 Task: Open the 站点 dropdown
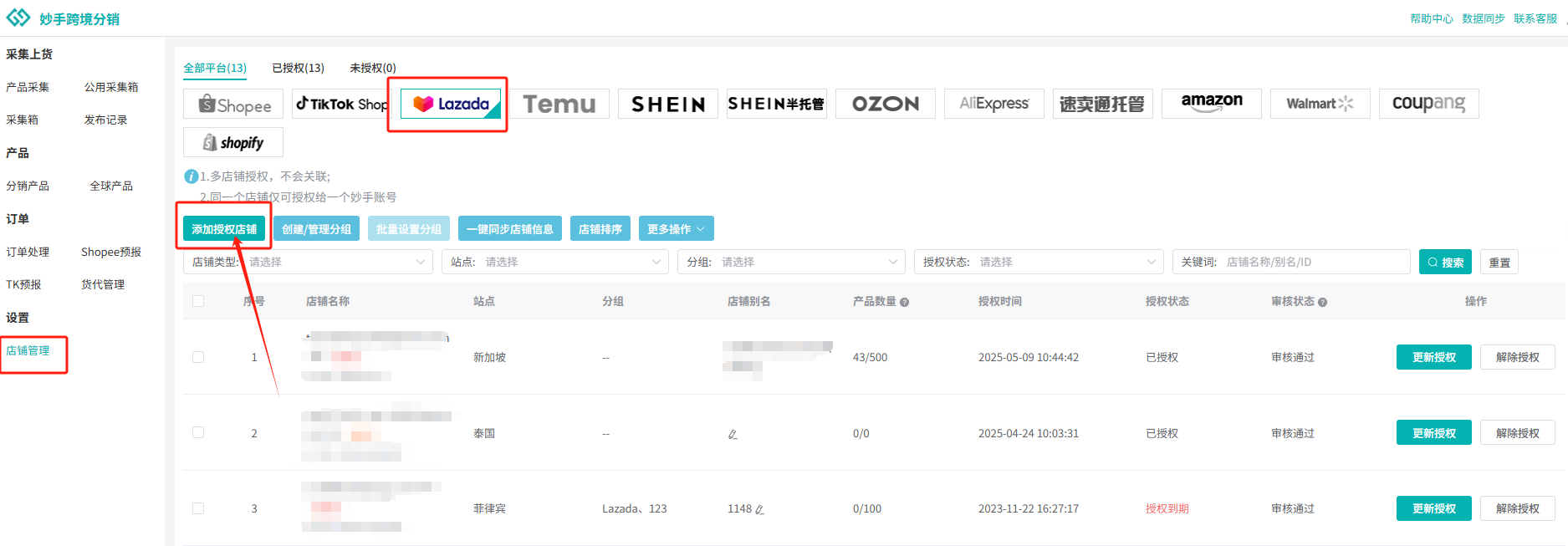555,262
